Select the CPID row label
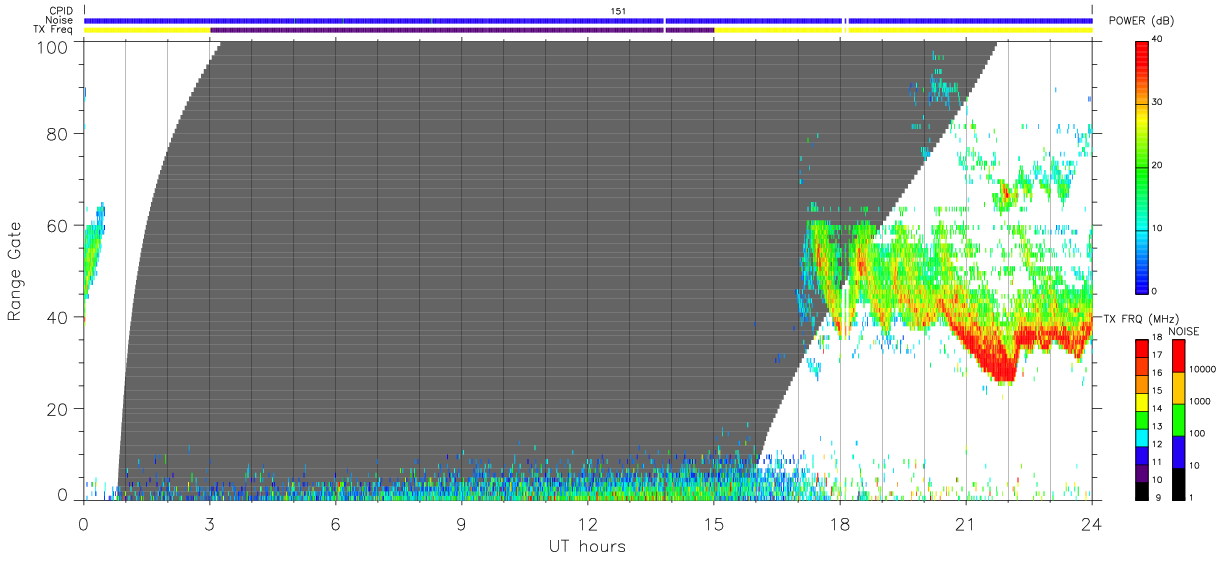1228x567 pixels. pos(62,11)
